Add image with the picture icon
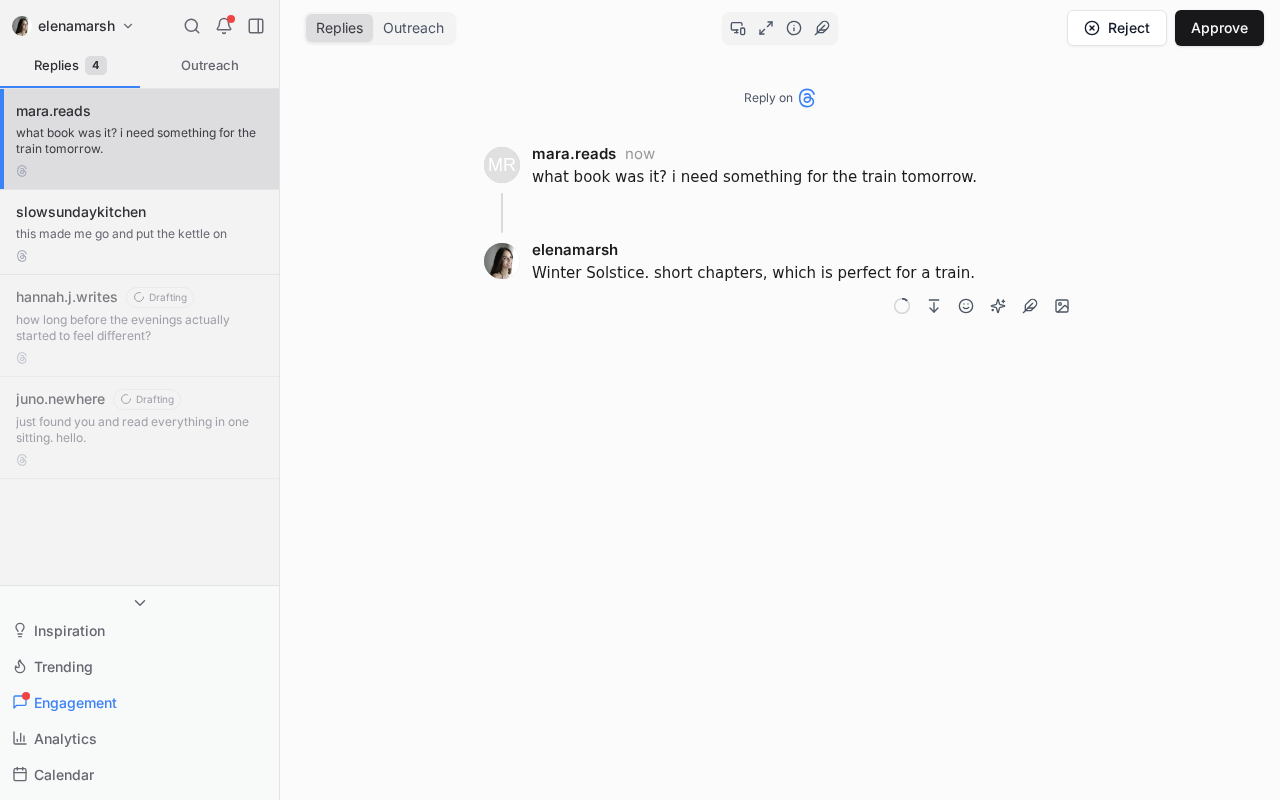 [1062, 306]
